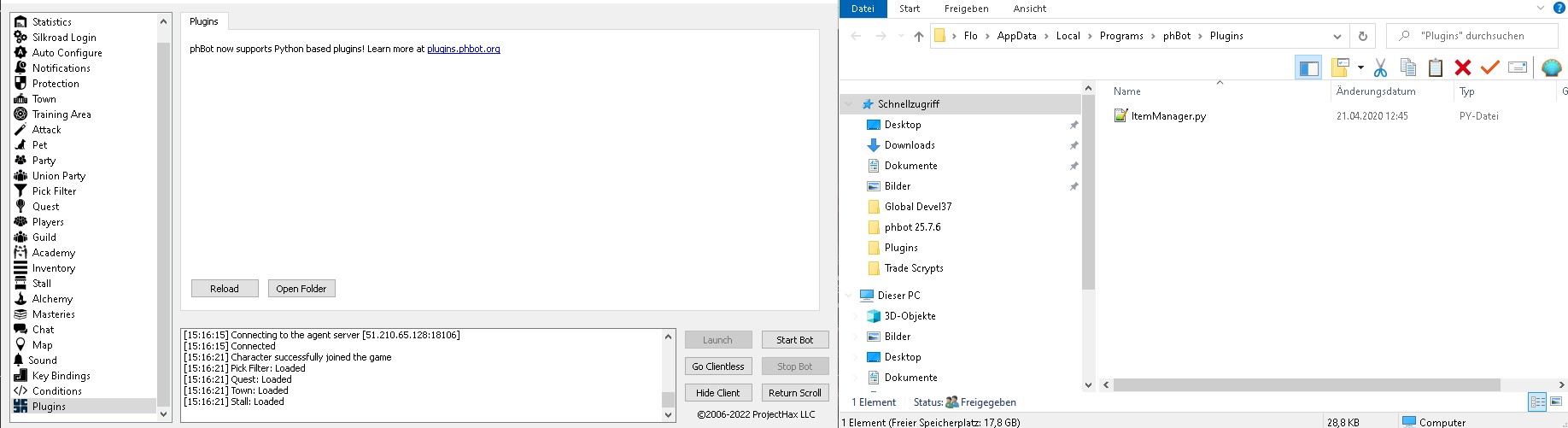Click the Reload plugins button
This screenshot has width=1568, height=428.
pos(225,289)
